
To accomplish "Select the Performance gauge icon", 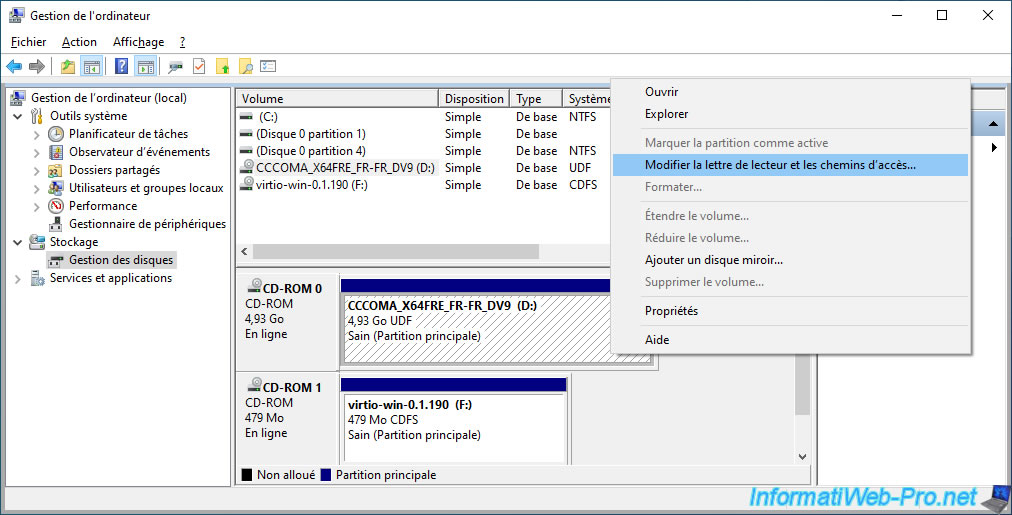I will click(56, 206).
